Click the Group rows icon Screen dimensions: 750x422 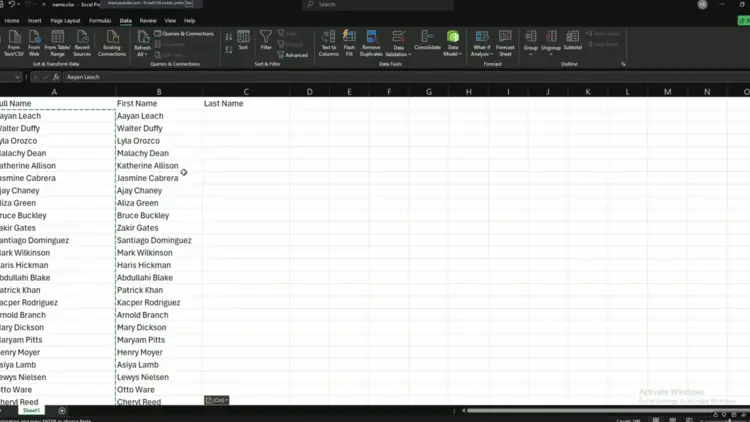pyautogui.click(x=530, y=36)
